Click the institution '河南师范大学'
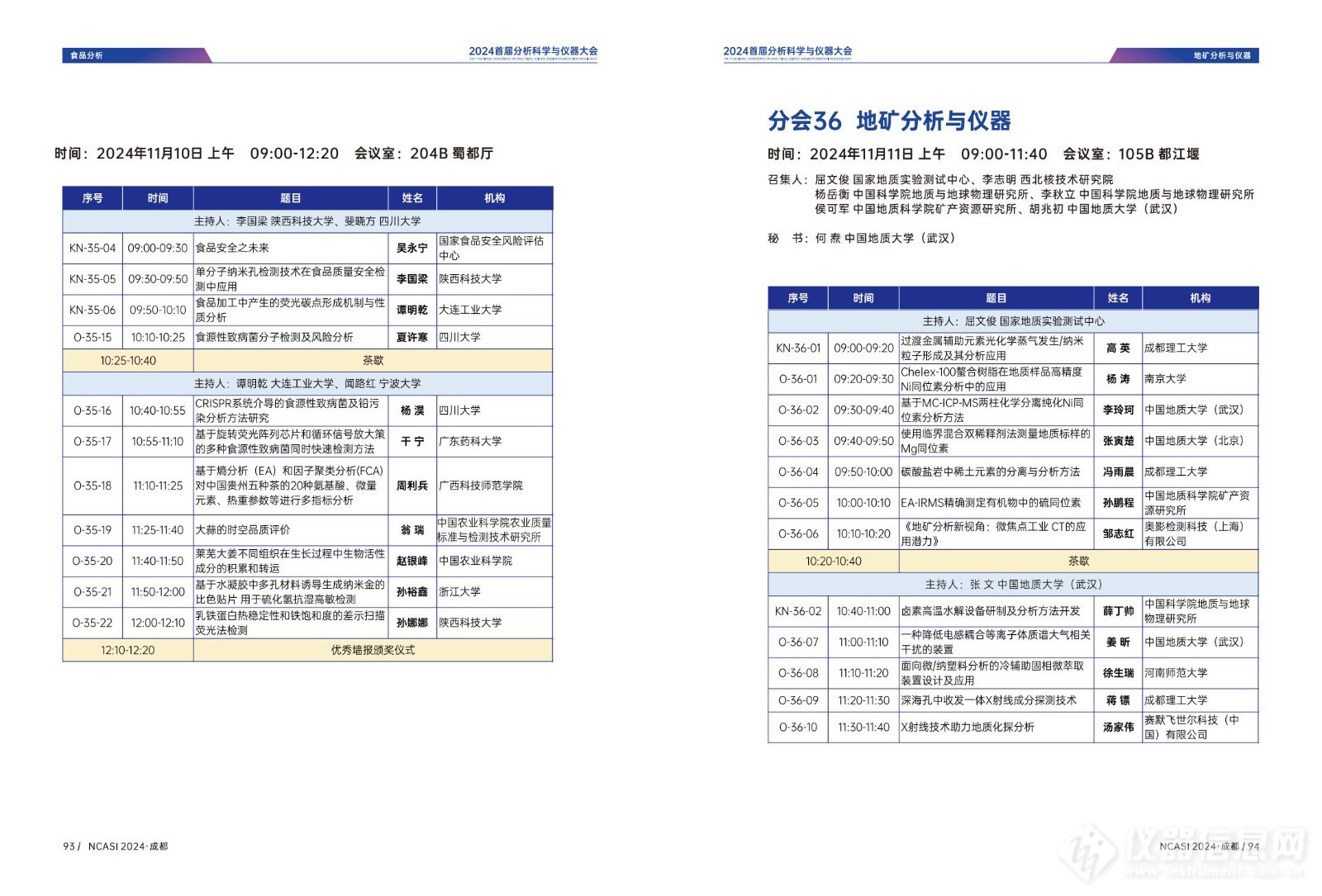 point(1176,673)
